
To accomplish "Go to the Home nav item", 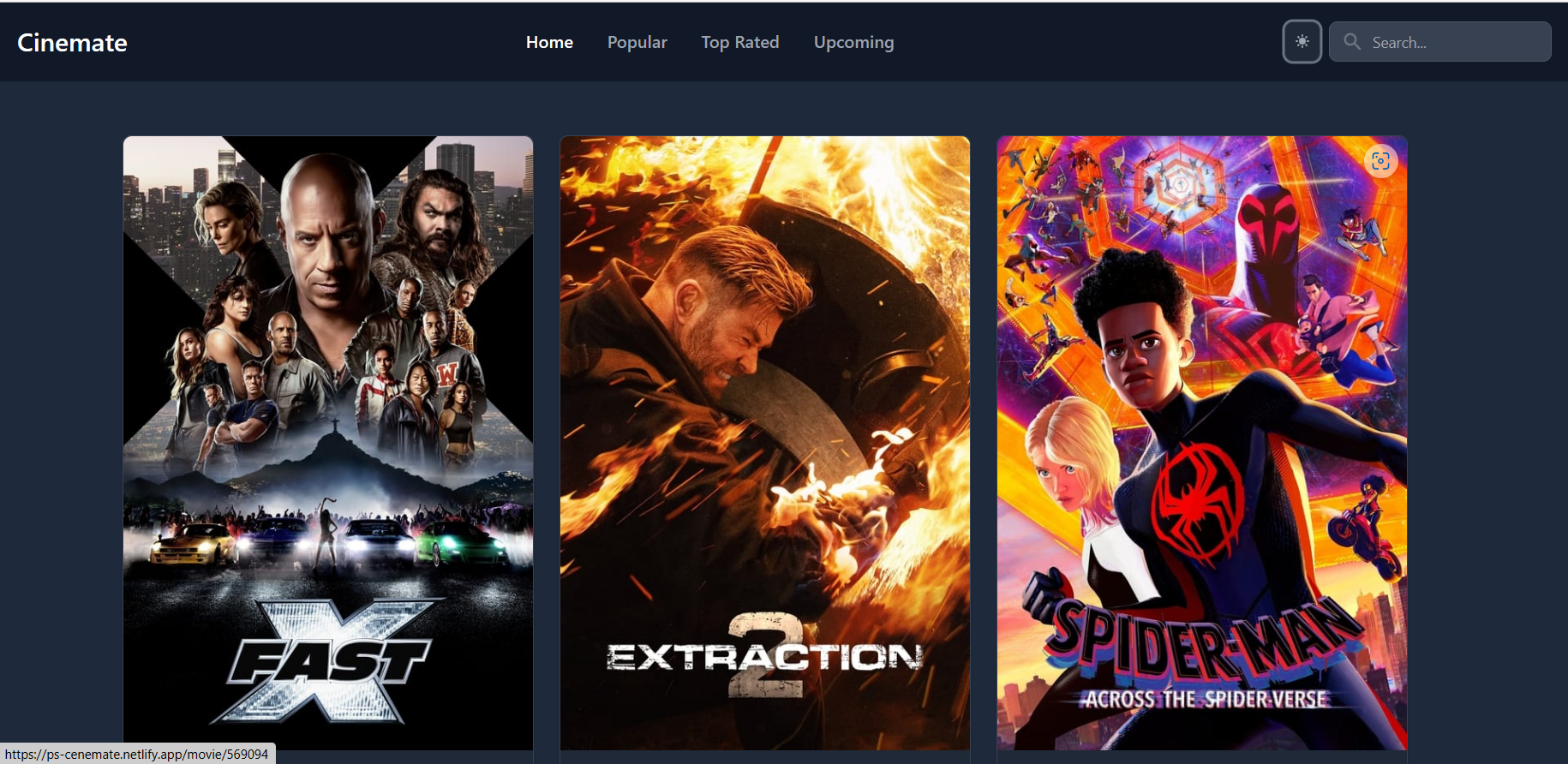I will click(x=549, y=42).
